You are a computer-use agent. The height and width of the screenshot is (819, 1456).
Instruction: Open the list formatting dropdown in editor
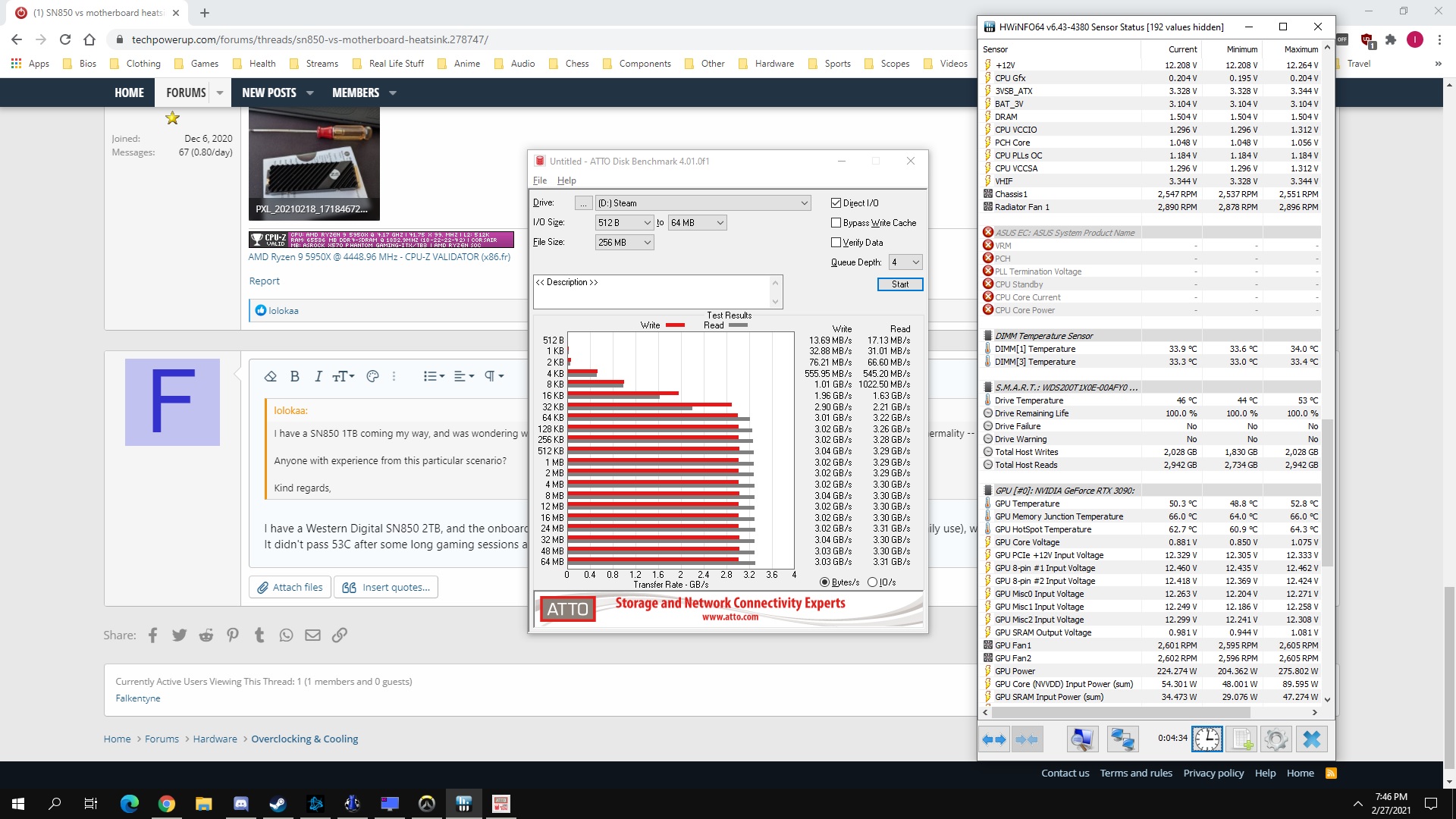[x=434, y=376]
